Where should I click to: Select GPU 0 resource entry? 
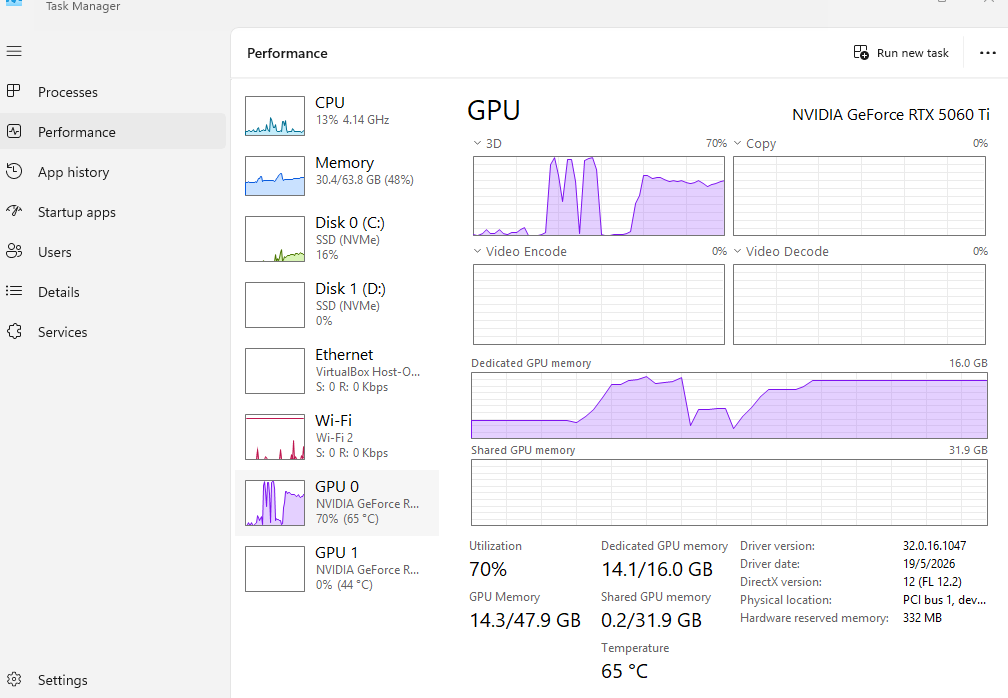pos(337,503)
